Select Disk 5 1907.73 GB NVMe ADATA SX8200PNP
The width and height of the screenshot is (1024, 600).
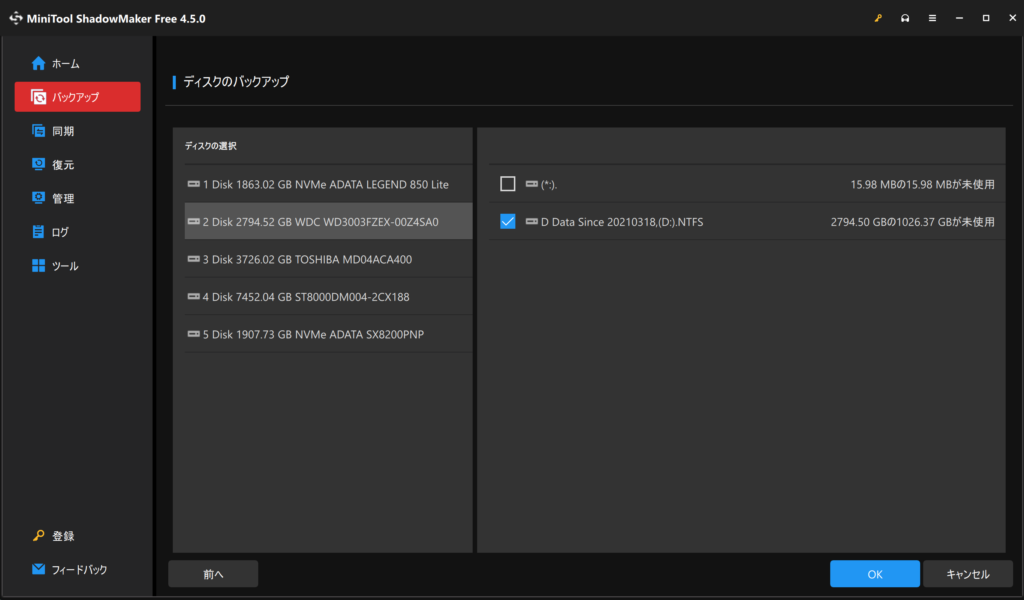tap(328, 334)
